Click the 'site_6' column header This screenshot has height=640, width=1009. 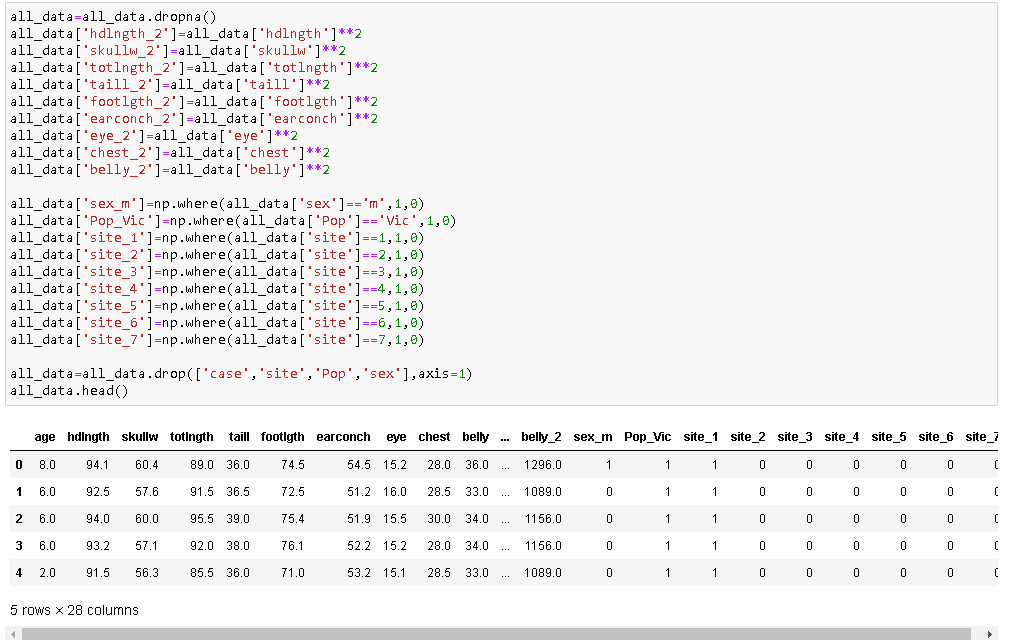[x=936, y=437]
